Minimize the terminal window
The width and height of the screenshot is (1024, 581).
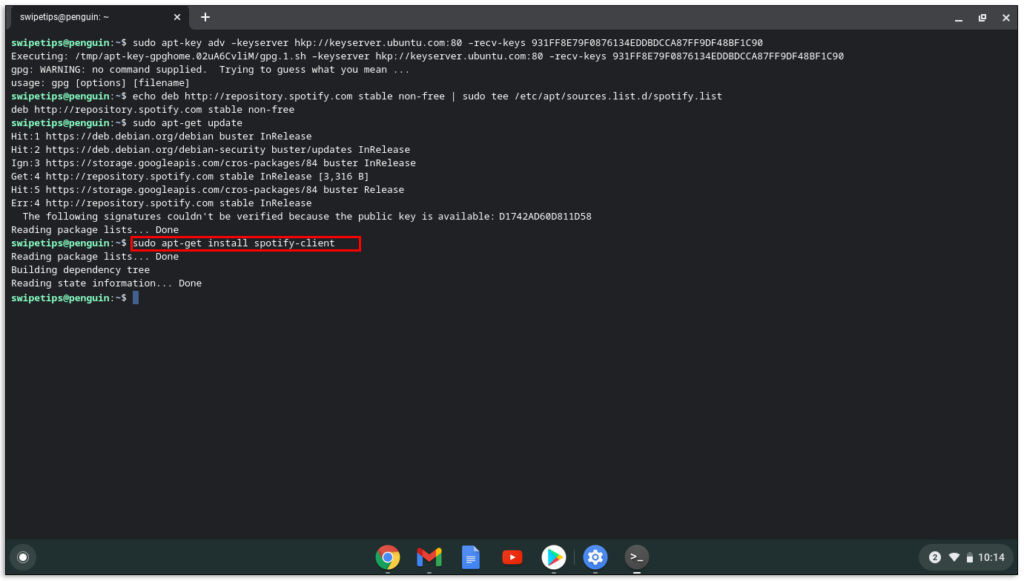959,17
